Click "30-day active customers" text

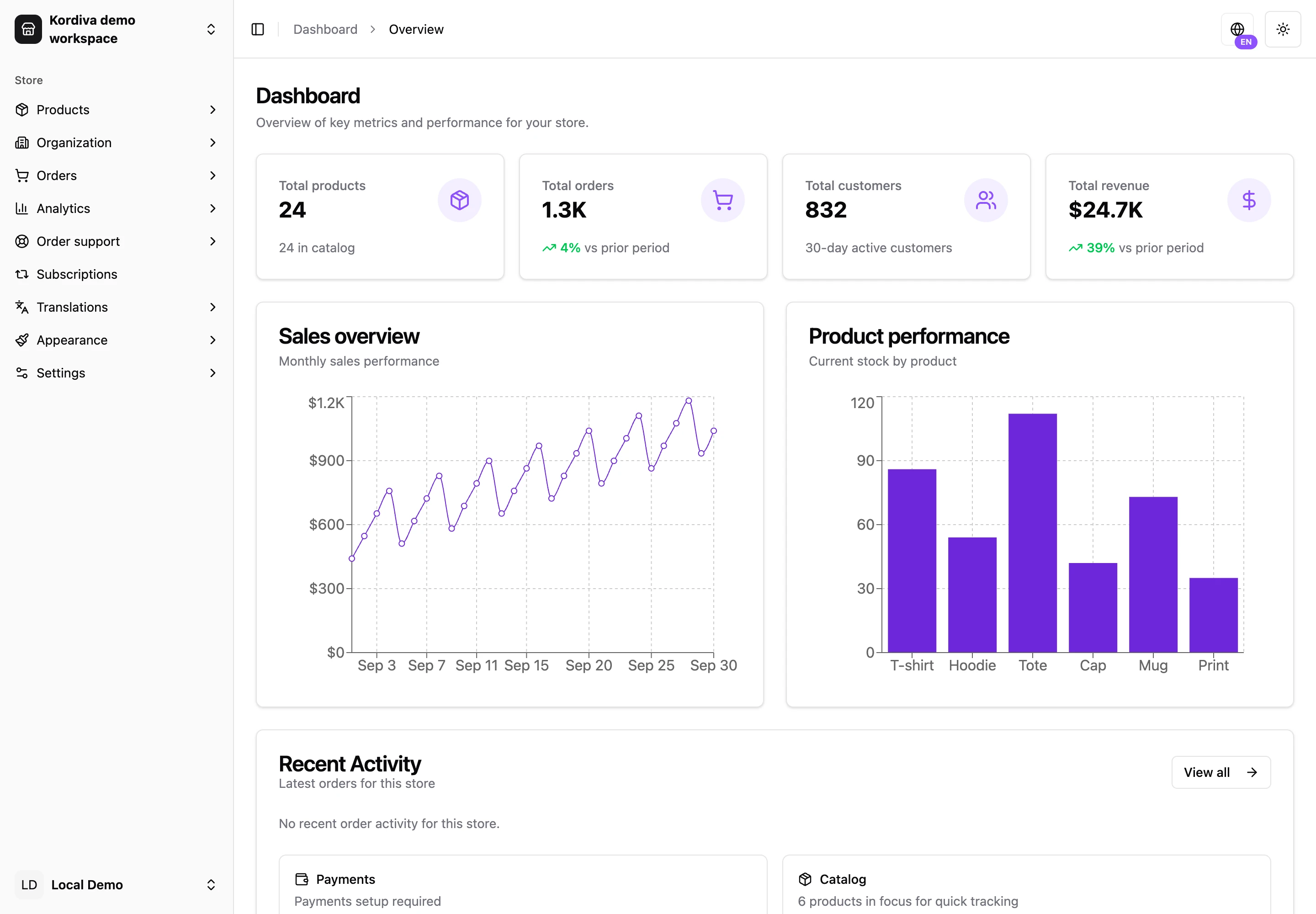click(879, 248)
